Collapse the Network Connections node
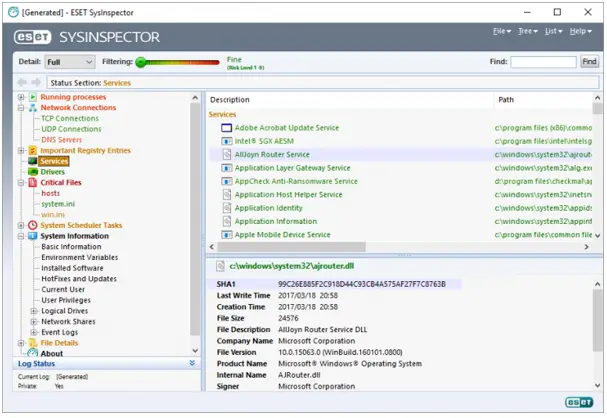This screenshot has height=418, width=607. [21, 108]
